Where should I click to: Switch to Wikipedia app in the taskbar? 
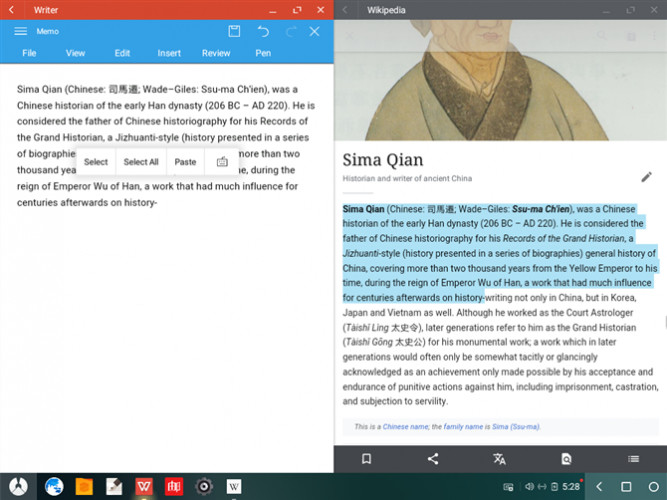[x=234, y=486]
